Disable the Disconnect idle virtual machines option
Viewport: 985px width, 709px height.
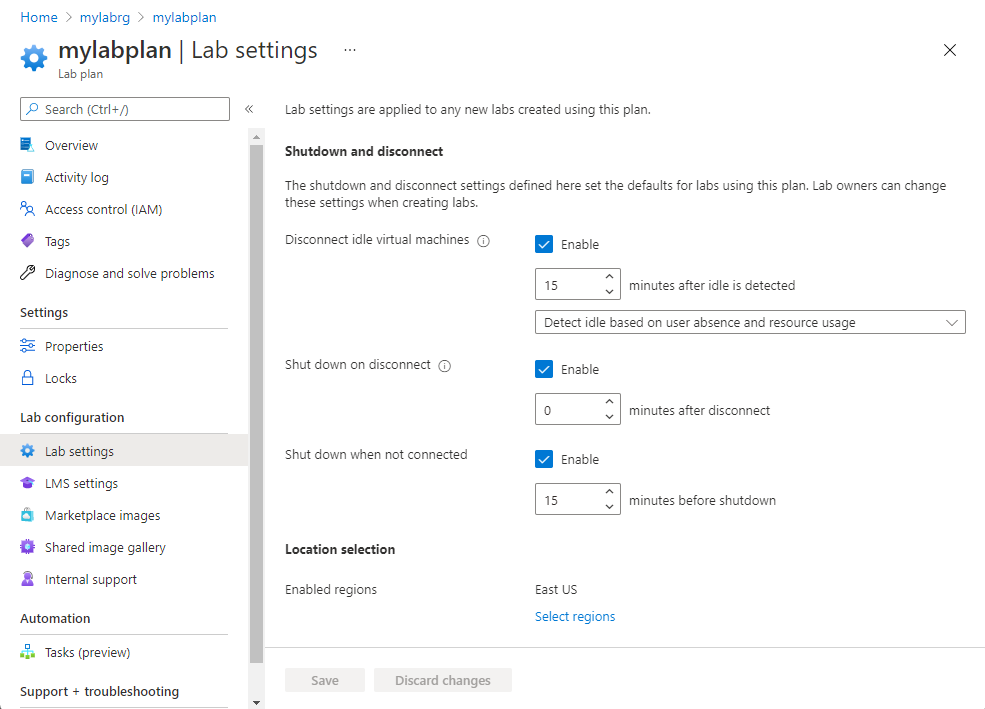pyautogui.click(x=543, y=243)
